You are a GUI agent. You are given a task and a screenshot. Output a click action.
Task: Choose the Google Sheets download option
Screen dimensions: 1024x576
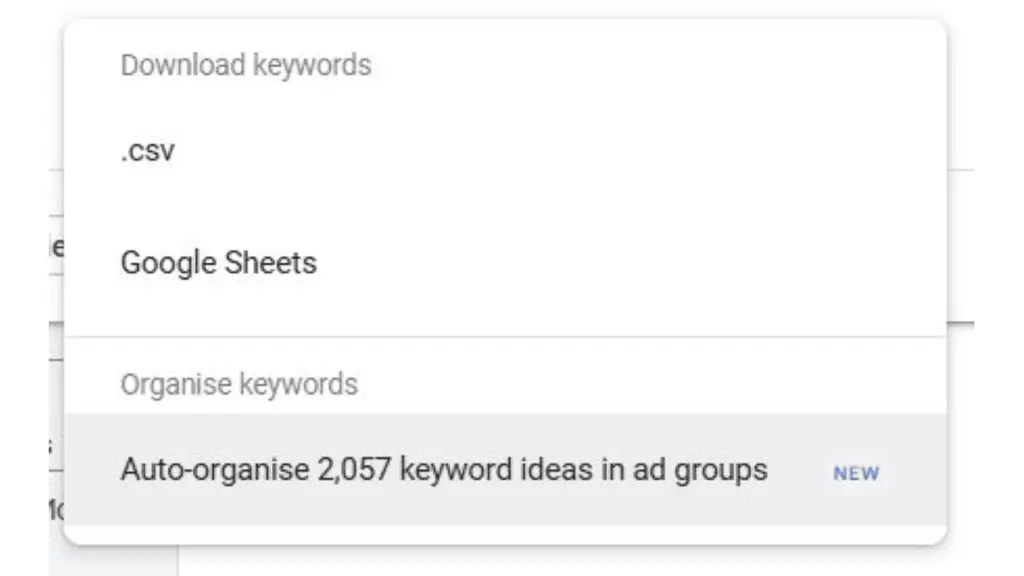click(218, 263)
